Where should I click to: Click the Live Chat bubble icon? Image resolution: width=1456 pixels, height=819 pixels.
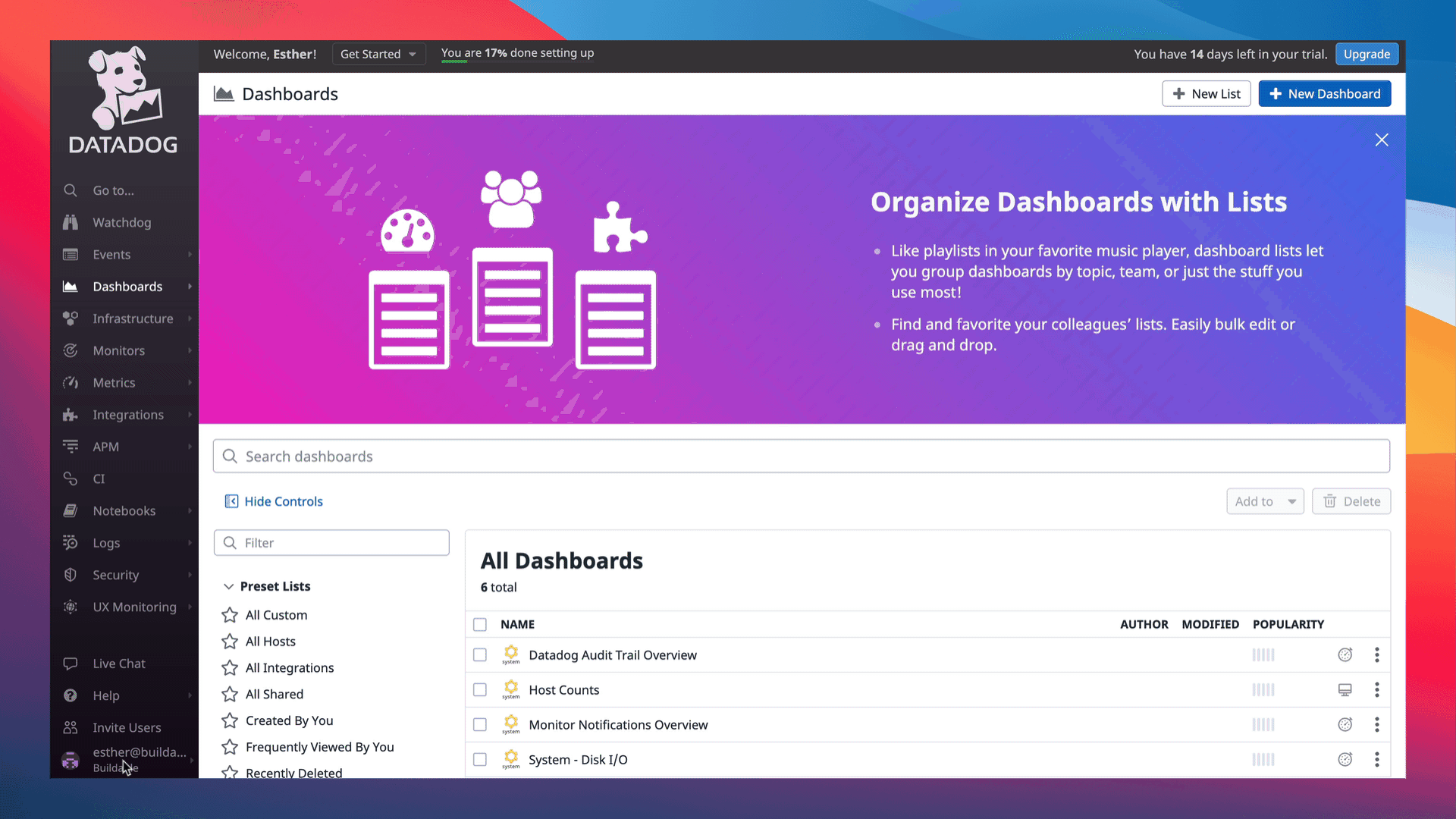tap(71, 664)
